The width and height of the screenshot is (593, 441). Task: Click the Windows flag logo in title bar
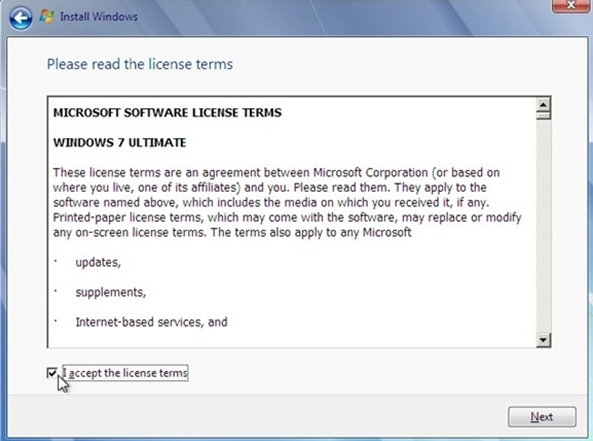[47, 16]
